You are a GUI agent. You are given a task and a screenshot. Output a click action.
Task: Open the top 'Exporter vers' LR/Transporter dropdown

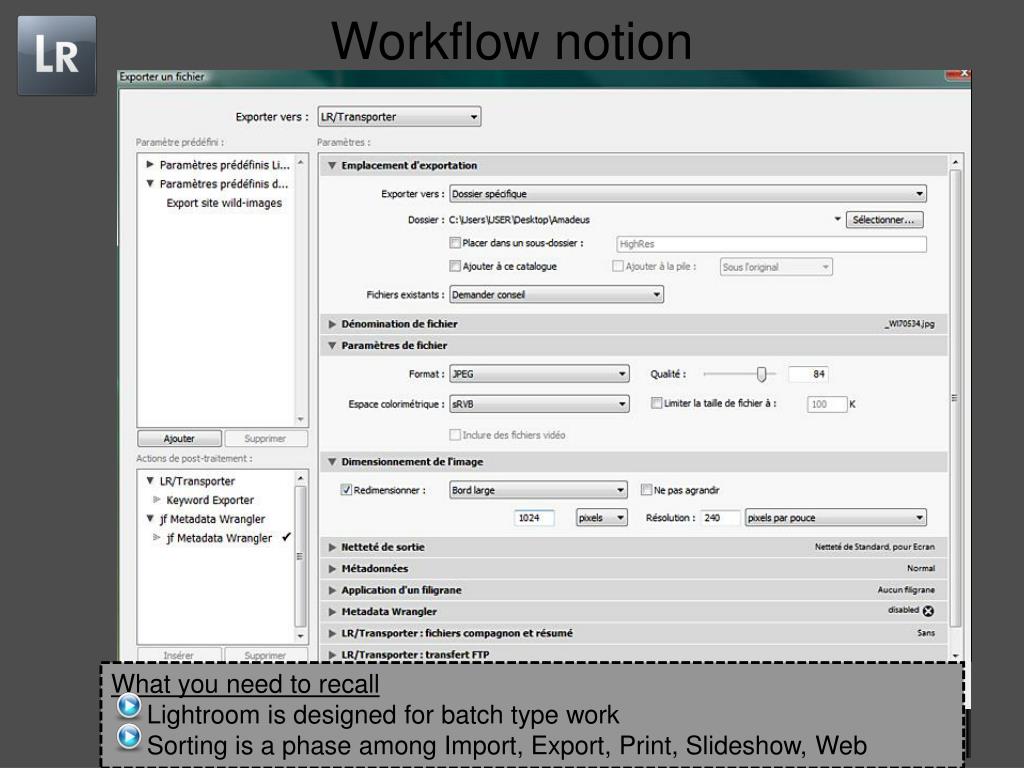point(399,117)
